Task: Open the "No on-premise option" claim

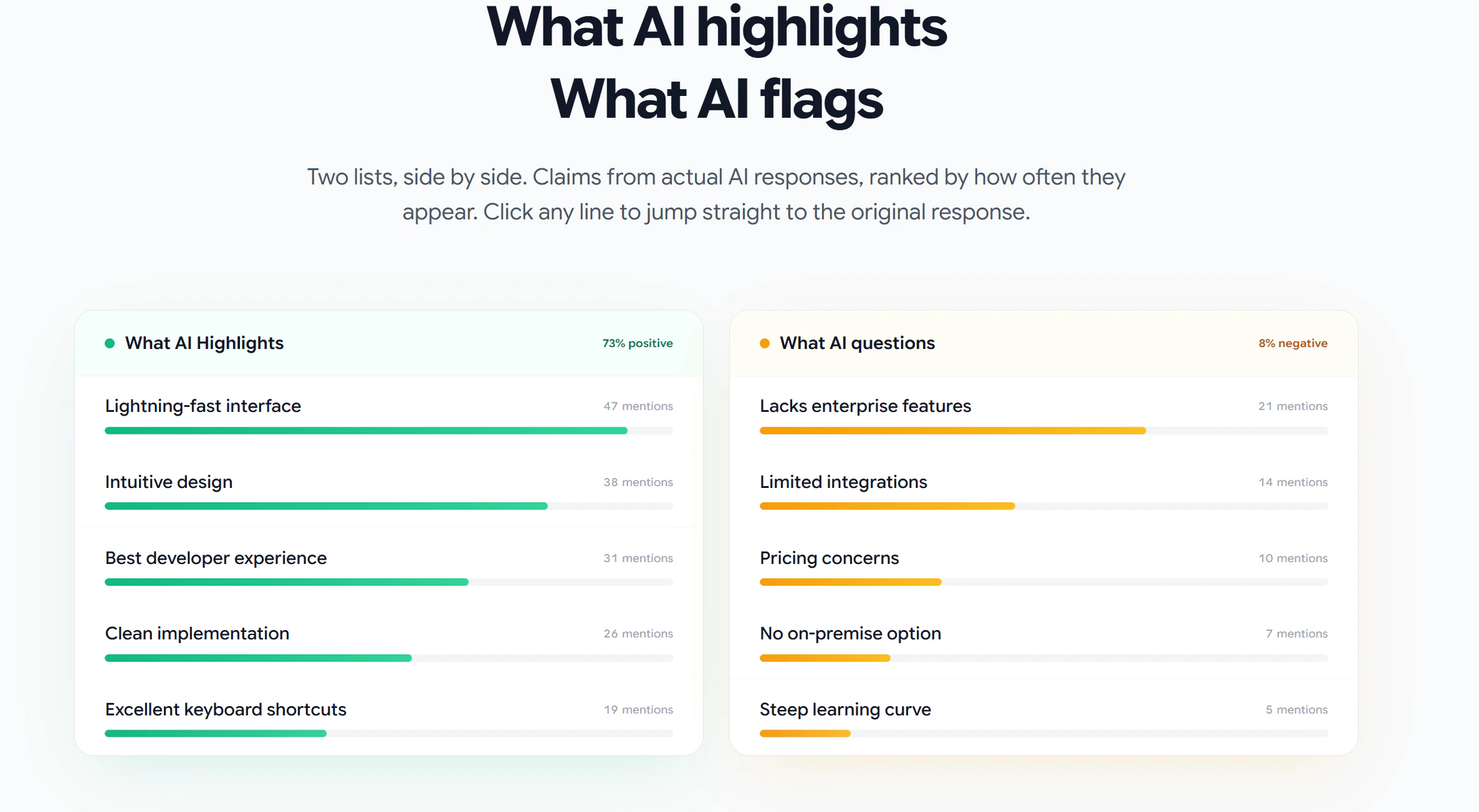Action: 850,633
